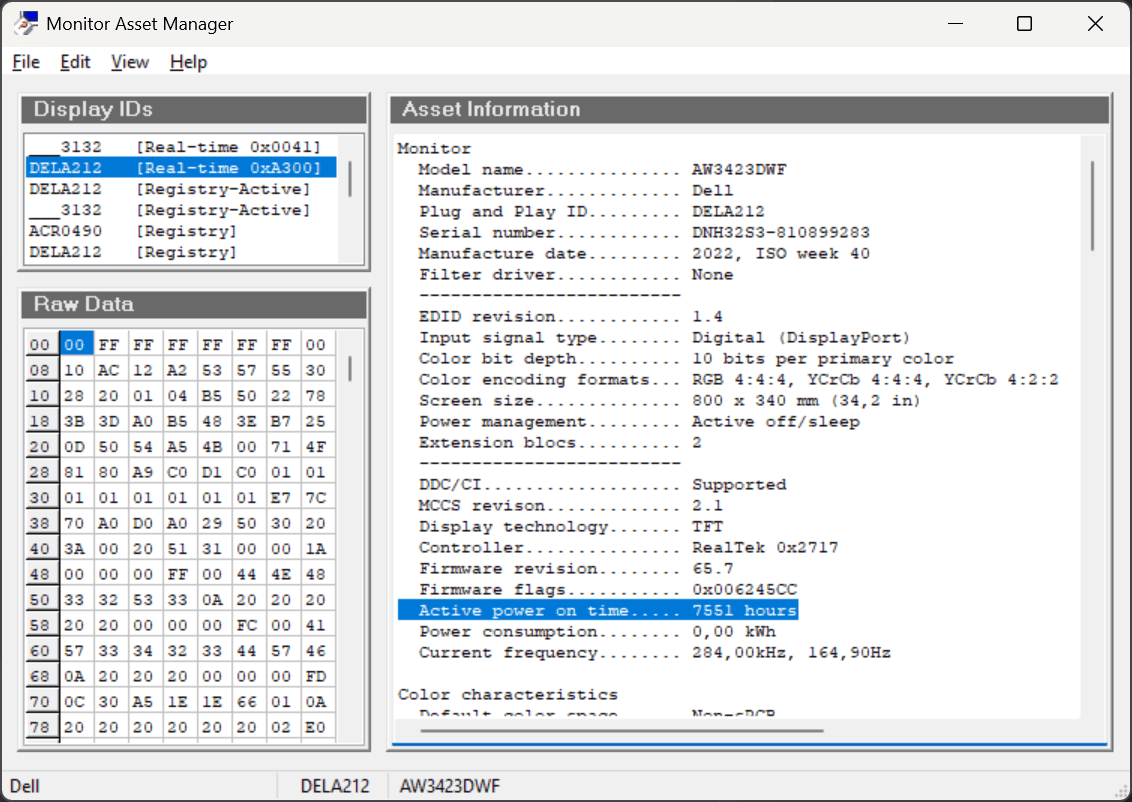Click the AW3423DWF status bar entry
1132x802 pixels.
coord(450,786)
